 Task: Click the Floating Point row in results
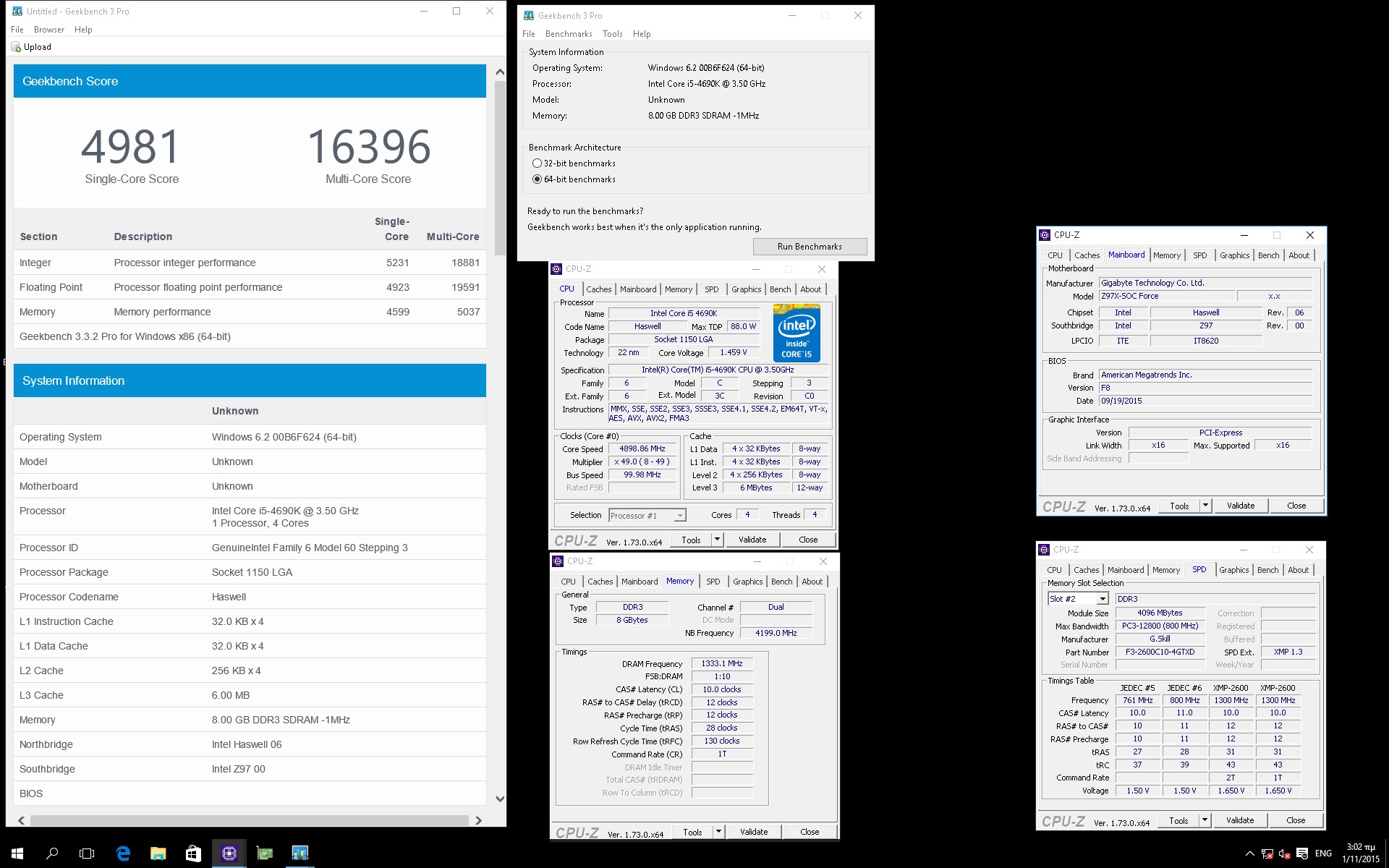pos(250,287)
